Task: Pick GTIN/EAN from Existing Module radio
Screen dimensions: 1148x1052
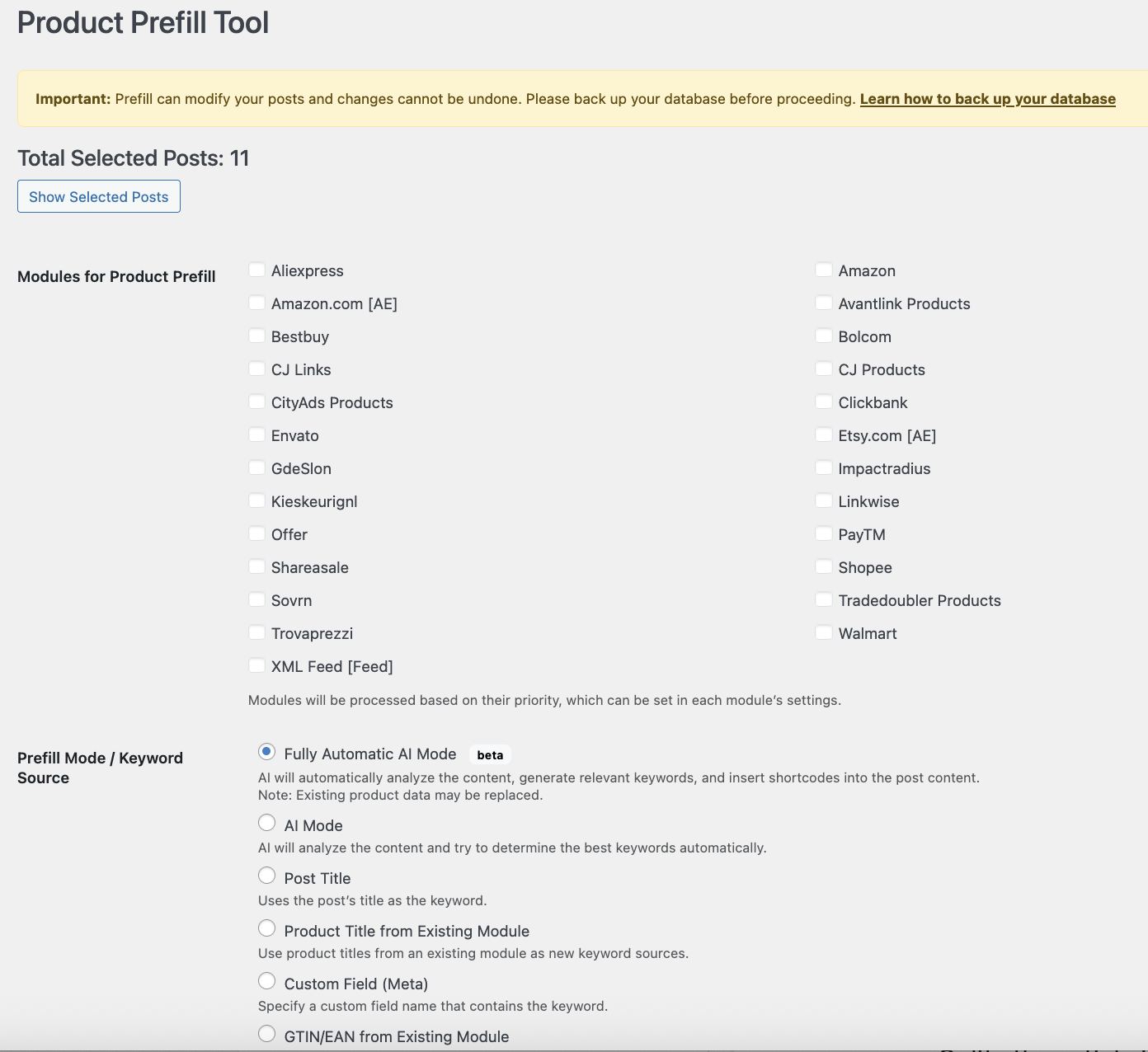Action: tap(266, 1034)
